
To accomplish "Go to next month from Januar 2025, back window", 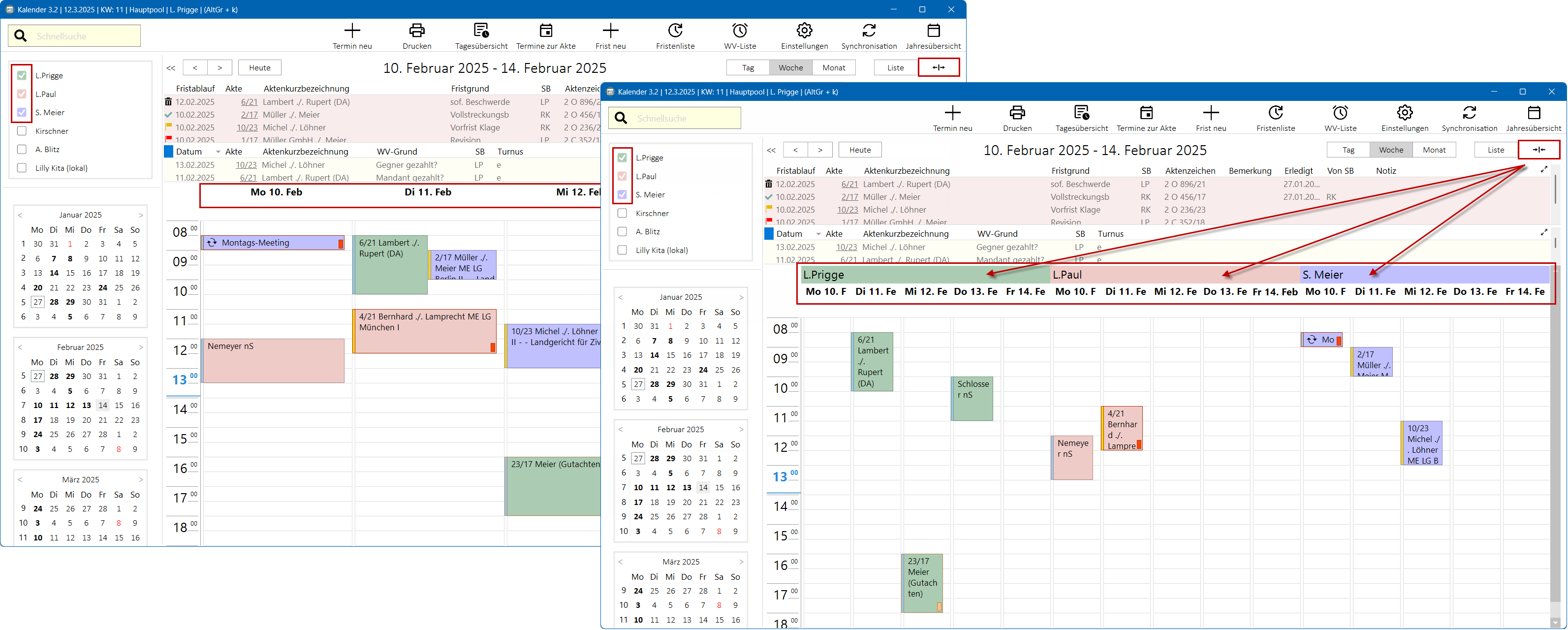I will (141, 215).
